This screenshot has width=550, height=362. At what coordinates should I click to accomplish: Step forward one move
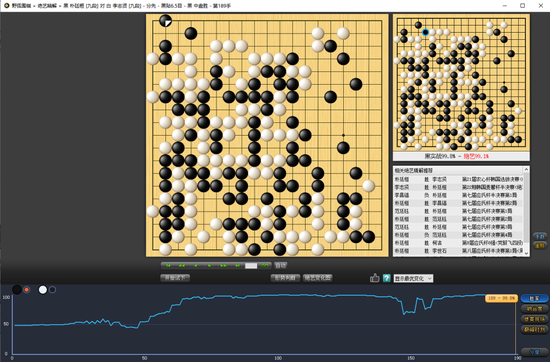click(x=209, y=266)
